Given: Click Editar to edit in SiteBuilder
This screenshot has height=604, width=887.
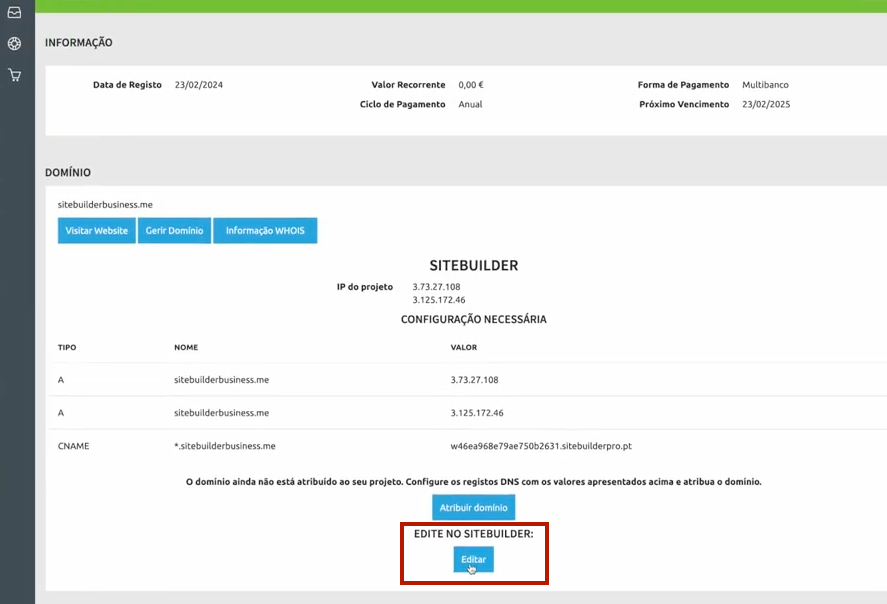Looking at the screenshot, I should (x=473, y=559).
